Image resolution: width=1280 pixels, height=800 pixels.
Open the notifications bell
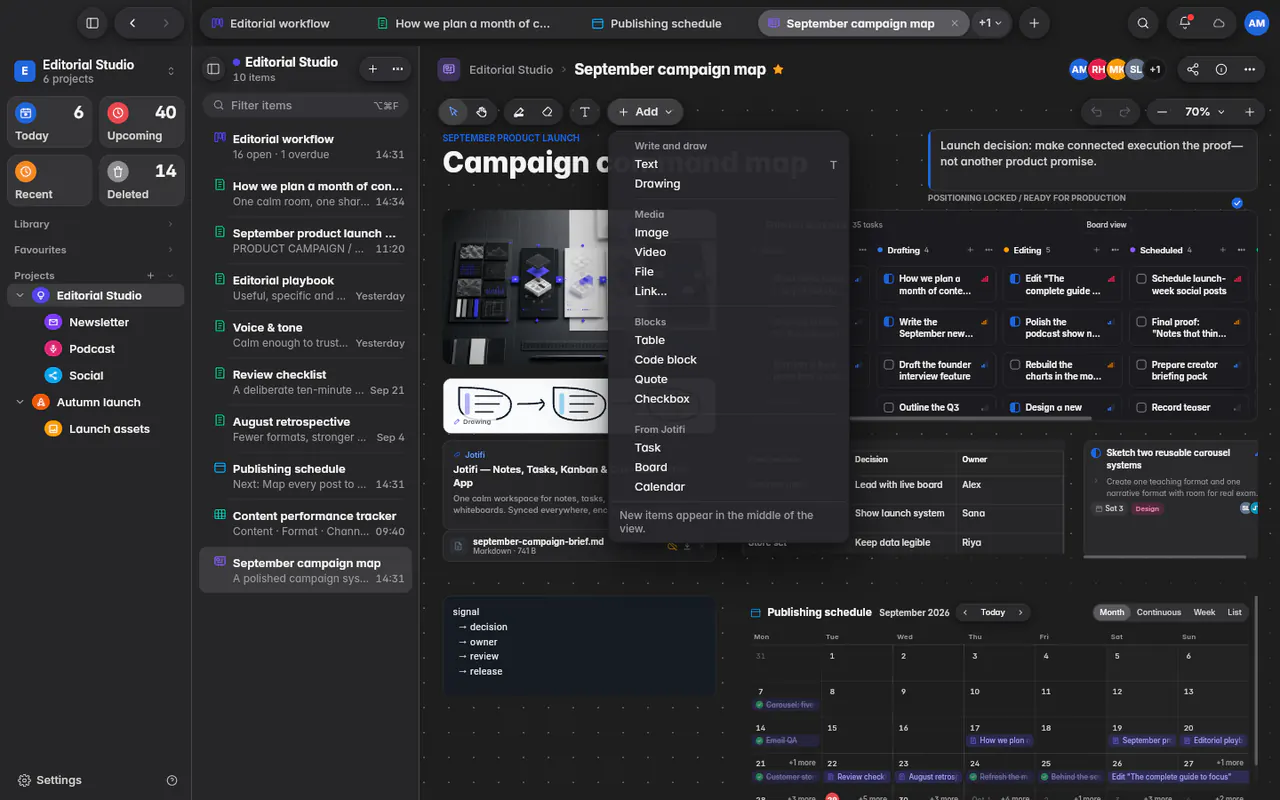click(x=1185, y=23)
